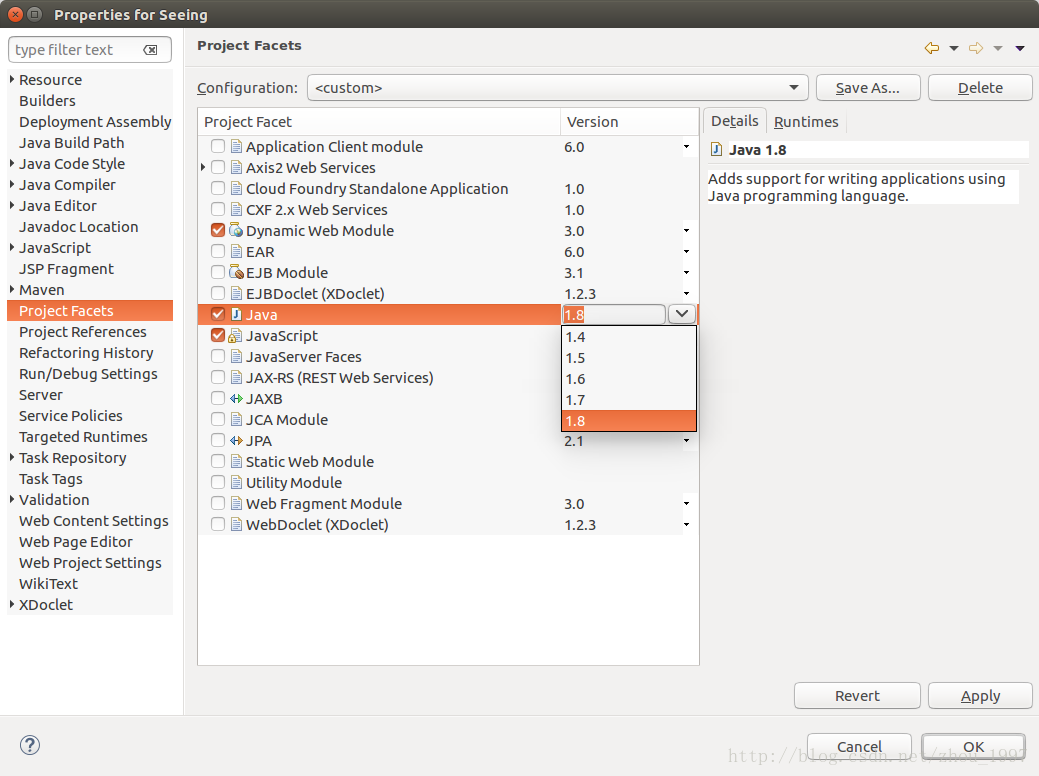1039x776 pixels.
Task: Open the back history dropdown arrow
Action: [954, 48]
